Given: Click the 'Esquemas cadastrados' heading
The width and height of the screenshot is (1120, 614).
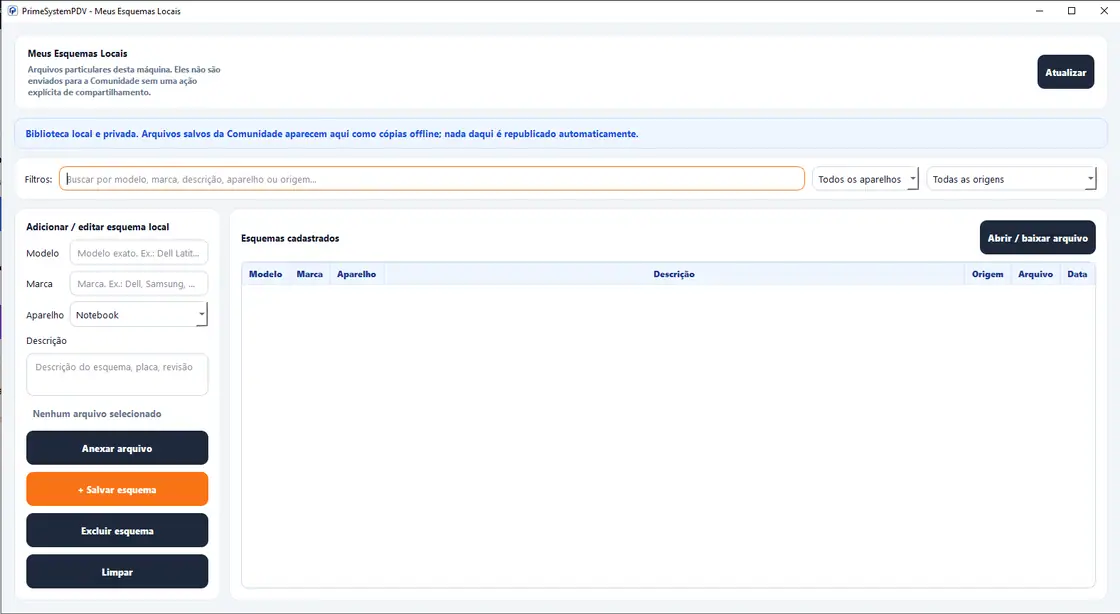Looking at the screenshot, I should click(x=290, y=238).
